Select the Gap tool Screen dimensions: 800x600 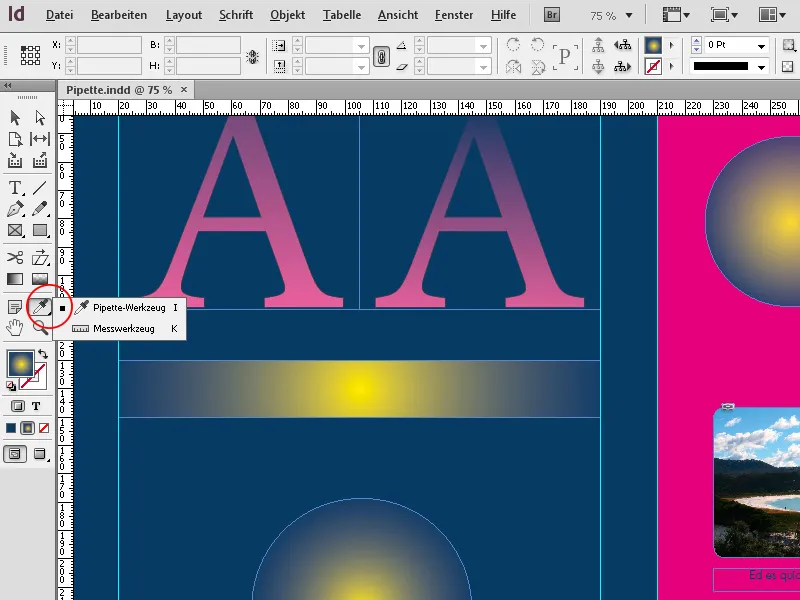point(40,139)
